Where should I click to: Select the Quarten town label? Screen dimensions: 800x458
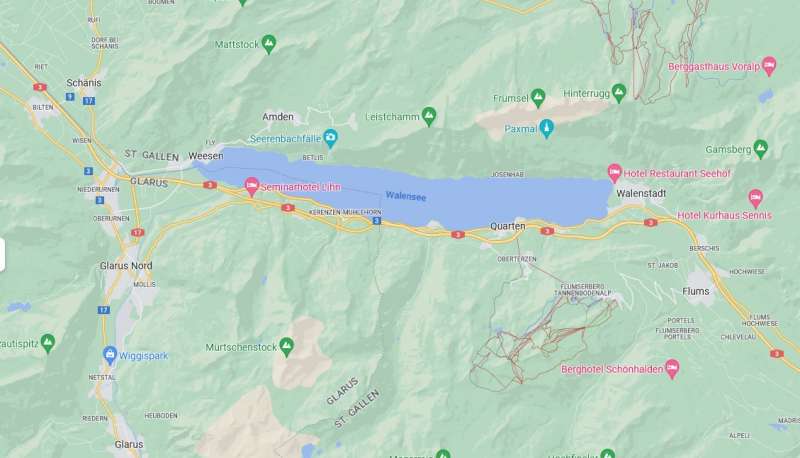[x=508, y=226]
